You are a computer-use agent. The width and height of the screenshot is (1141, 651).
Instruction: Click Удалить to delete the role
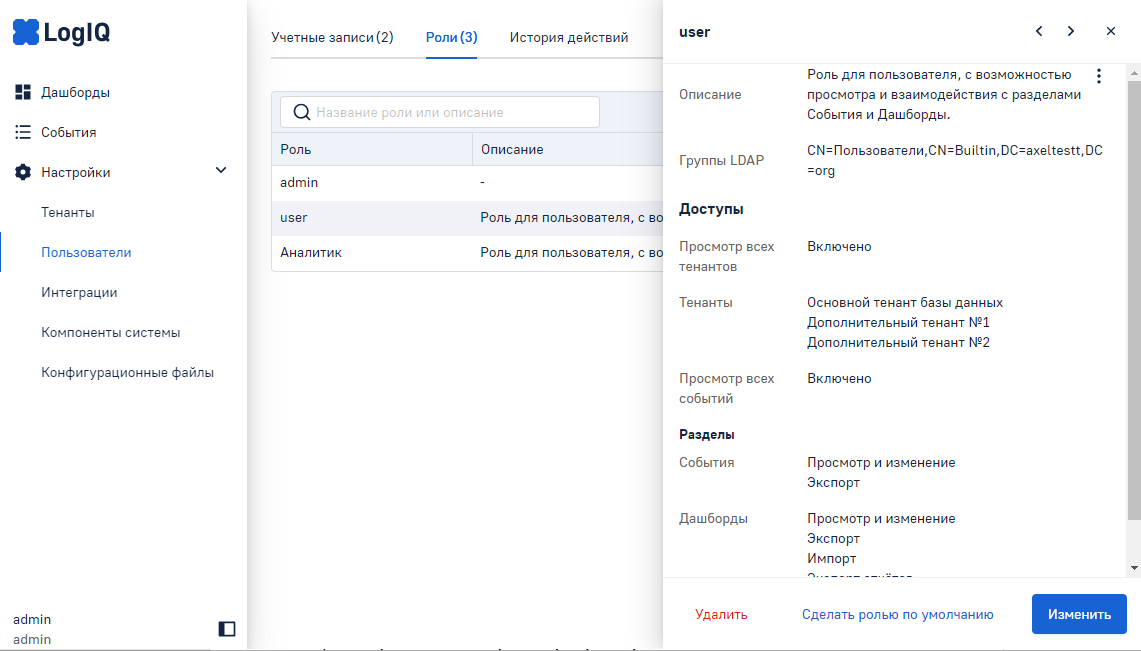[x=721, y=614]
